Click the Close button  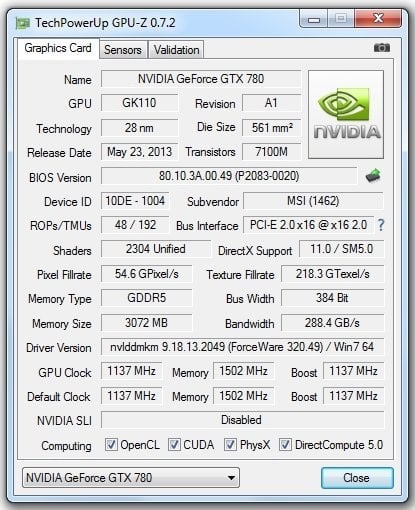357,478
